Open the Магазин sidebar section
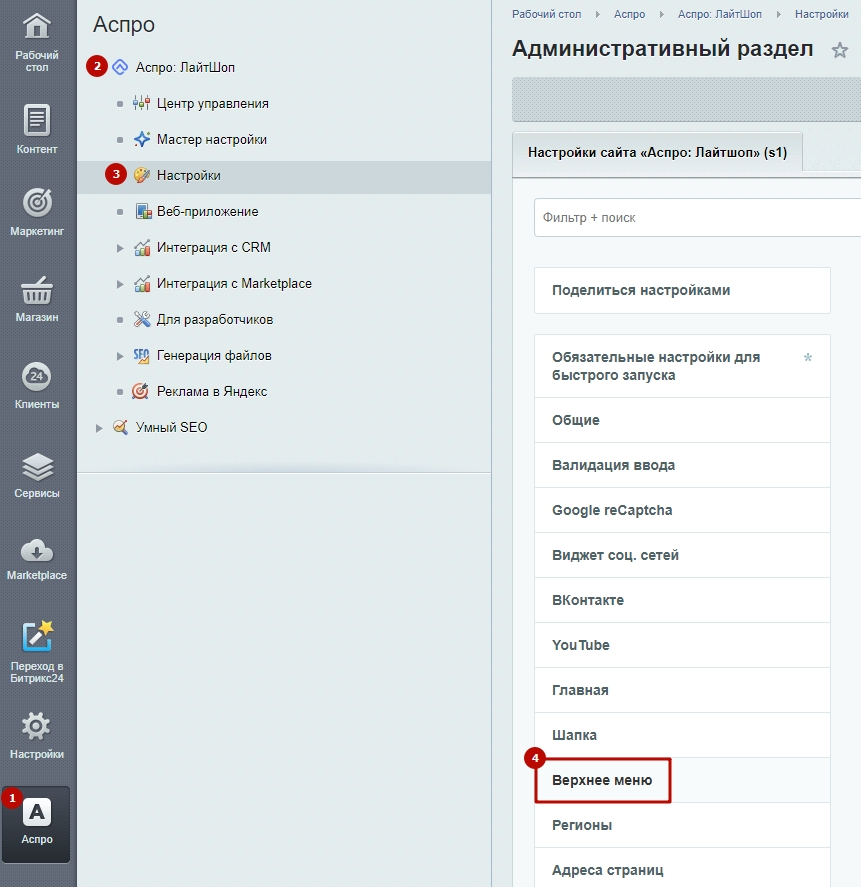This screenshot has height=887, width=861. tap(37, 299)
